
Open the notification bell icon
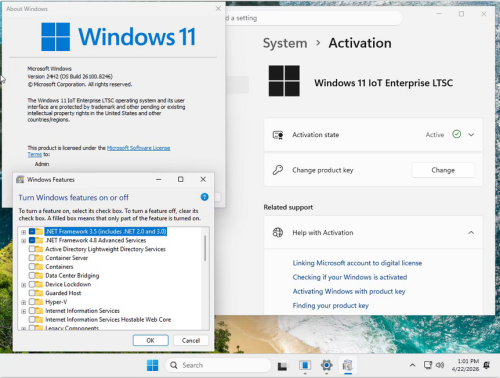[487, 365]
